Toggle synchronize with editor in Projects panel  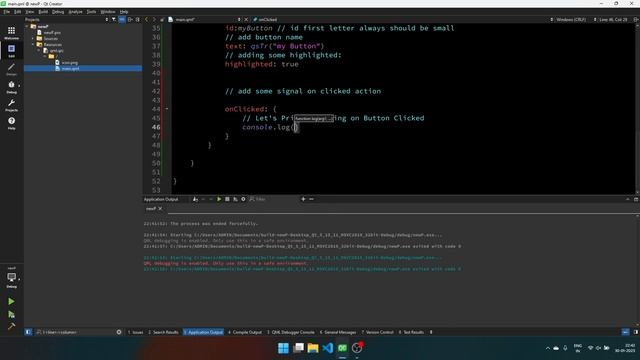(x=122, y=20)
